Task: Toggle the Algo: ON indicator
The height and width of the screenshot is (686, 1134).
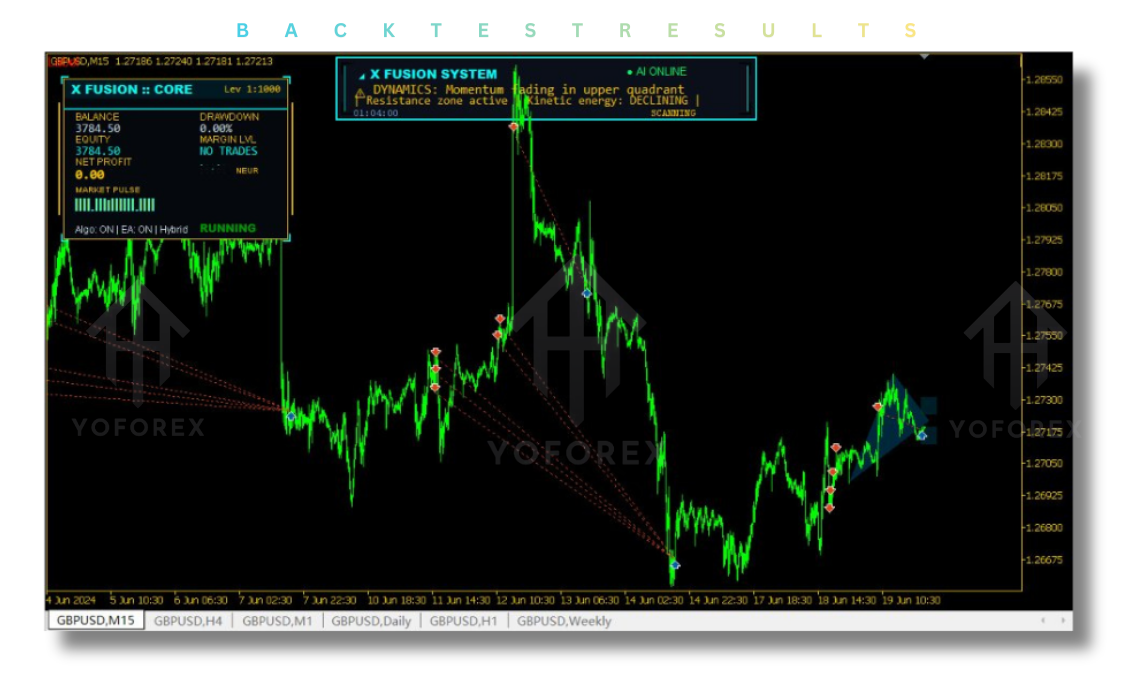Action: pos(95,229)
